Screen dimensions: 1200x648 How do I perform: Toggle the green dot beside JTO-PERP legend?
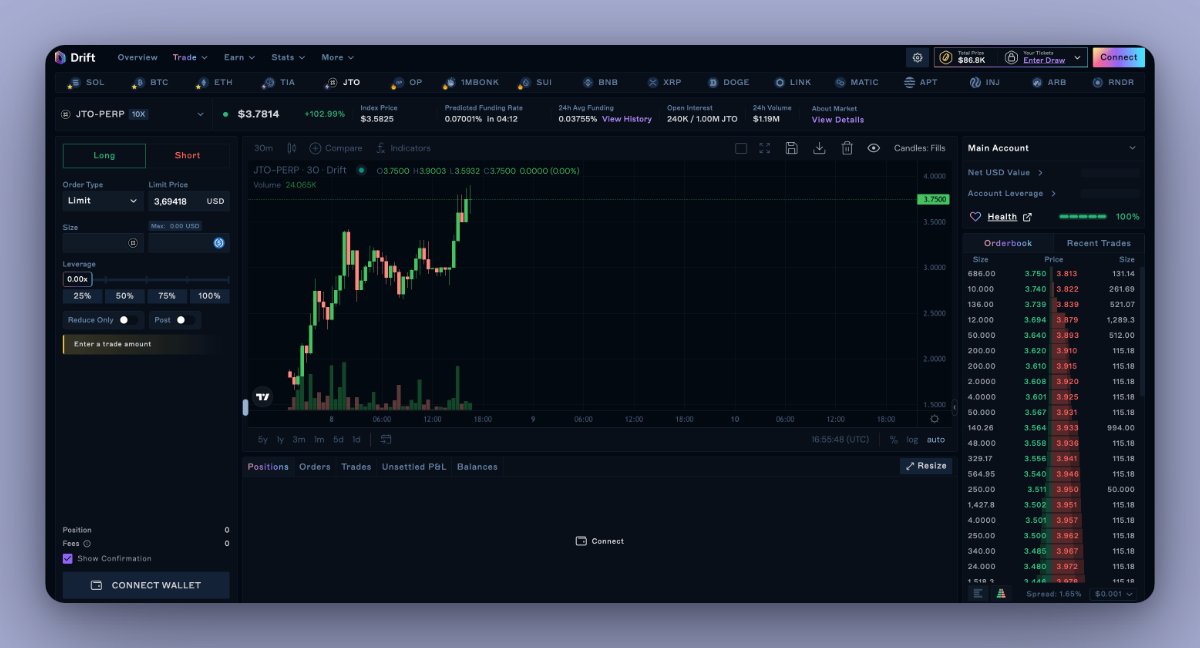point(361,170)
